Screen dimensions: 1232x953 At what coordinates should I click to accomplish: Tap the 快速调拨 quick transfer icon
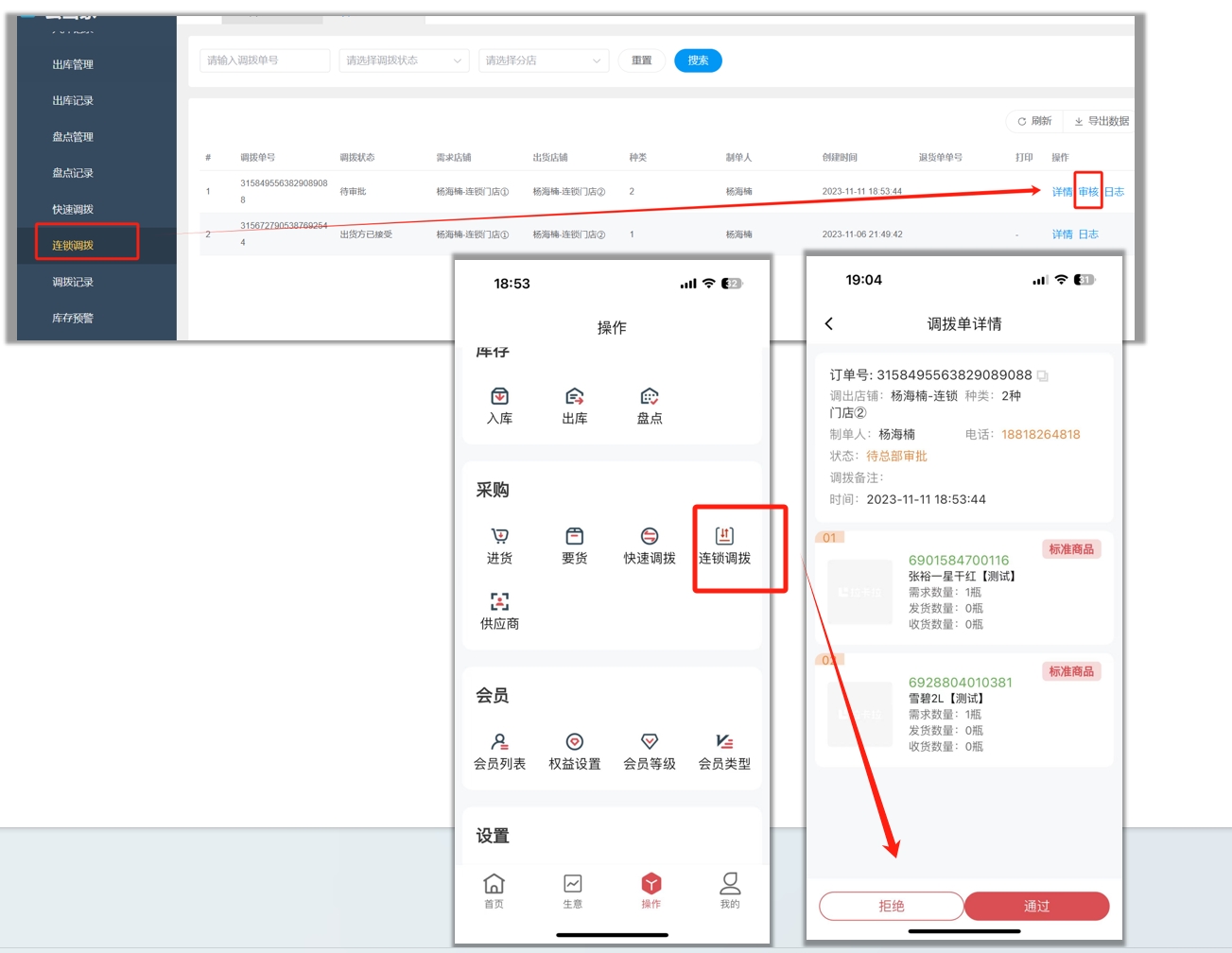[x=649, y=537]
